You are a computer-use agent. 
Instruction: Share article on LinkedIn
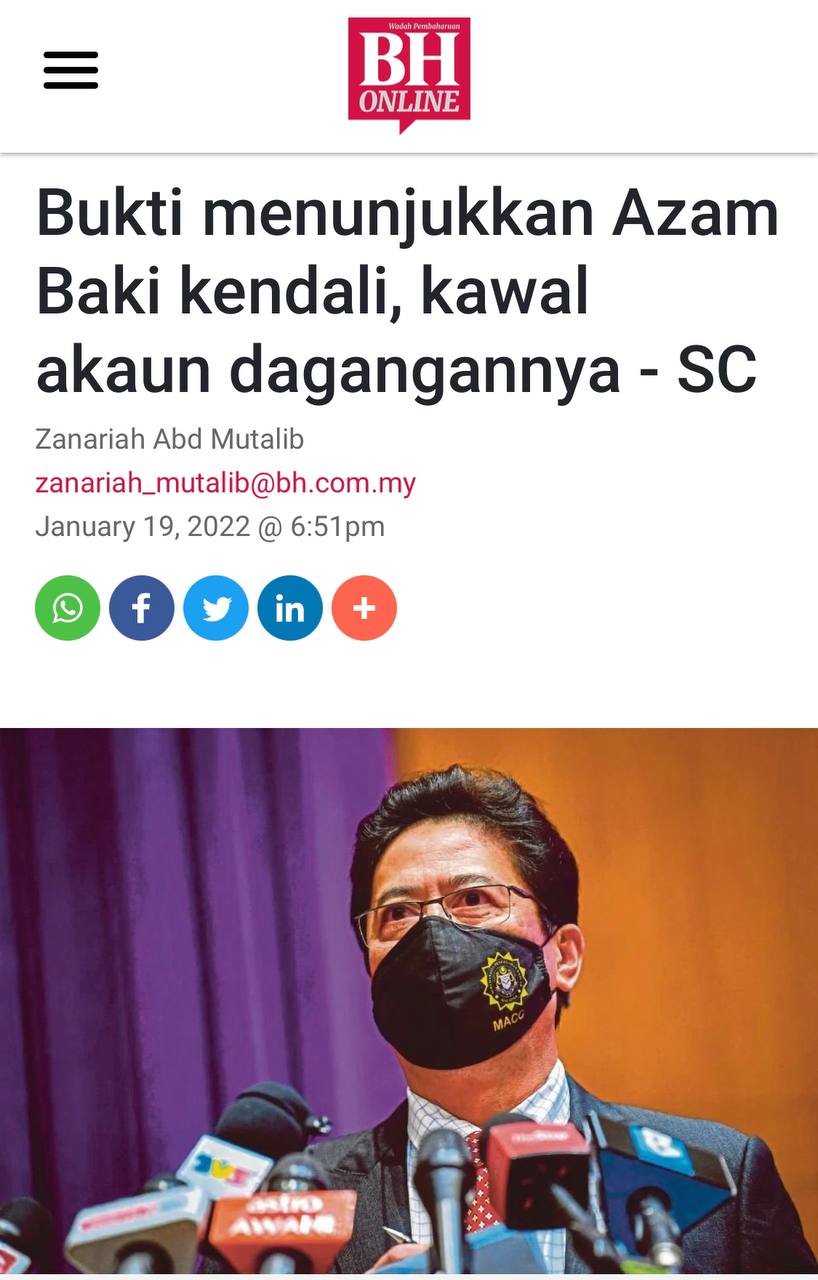point(290,608)
